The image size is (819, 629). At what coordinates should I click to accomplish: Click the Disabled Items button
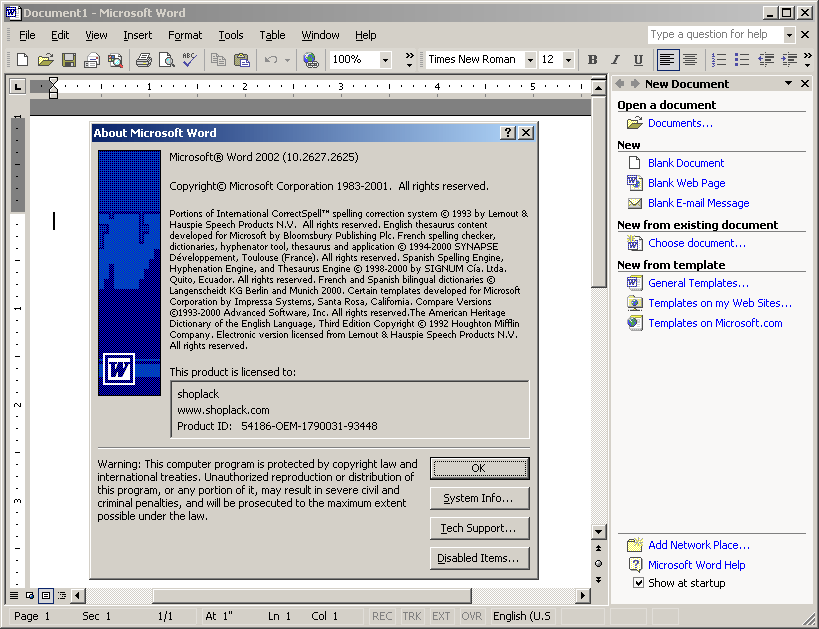pos(479,558)
